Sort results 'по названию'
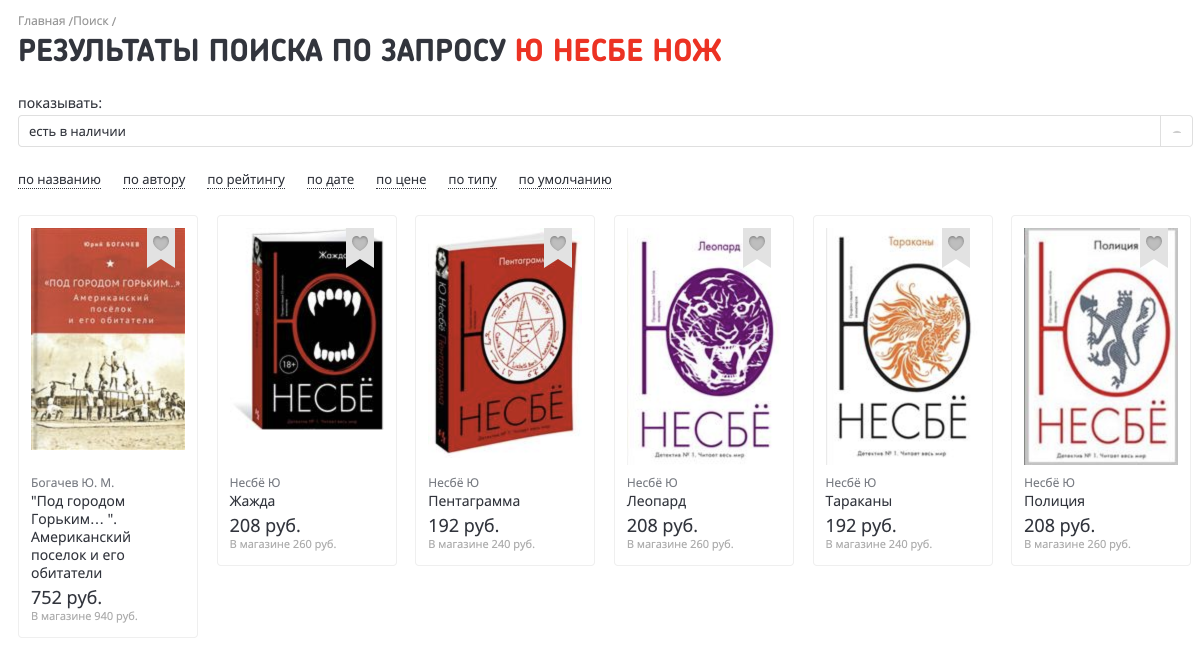Image resolution: width=1204 pixels, height=646 pixels. tap(59, 180)
